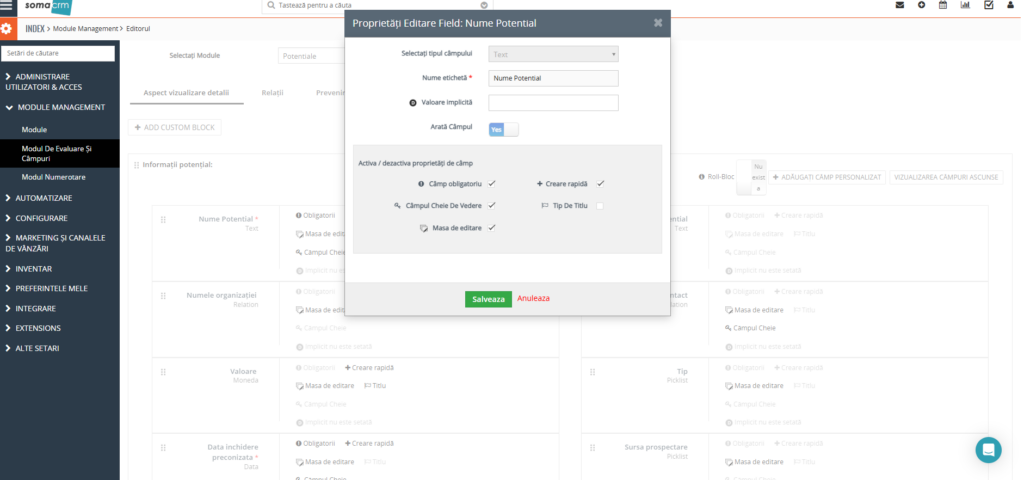Toggle the Câmp obligatoriu checkbox
Image resolution: width=1024 pixels, height=480 pixels.
(x=492, y=184)
